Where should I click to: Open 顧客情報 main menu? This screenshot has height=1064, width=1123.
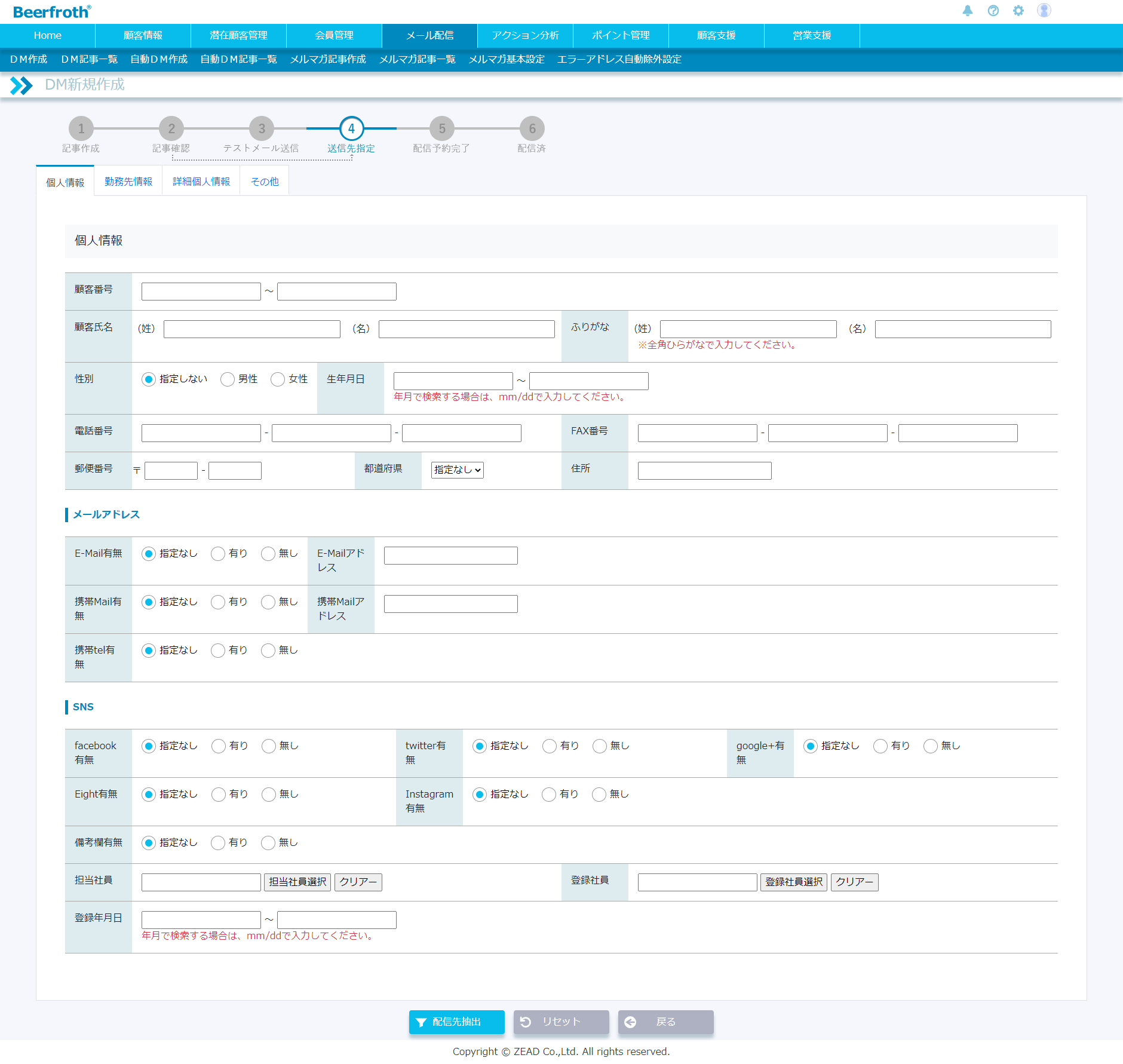tap(143, 35)
